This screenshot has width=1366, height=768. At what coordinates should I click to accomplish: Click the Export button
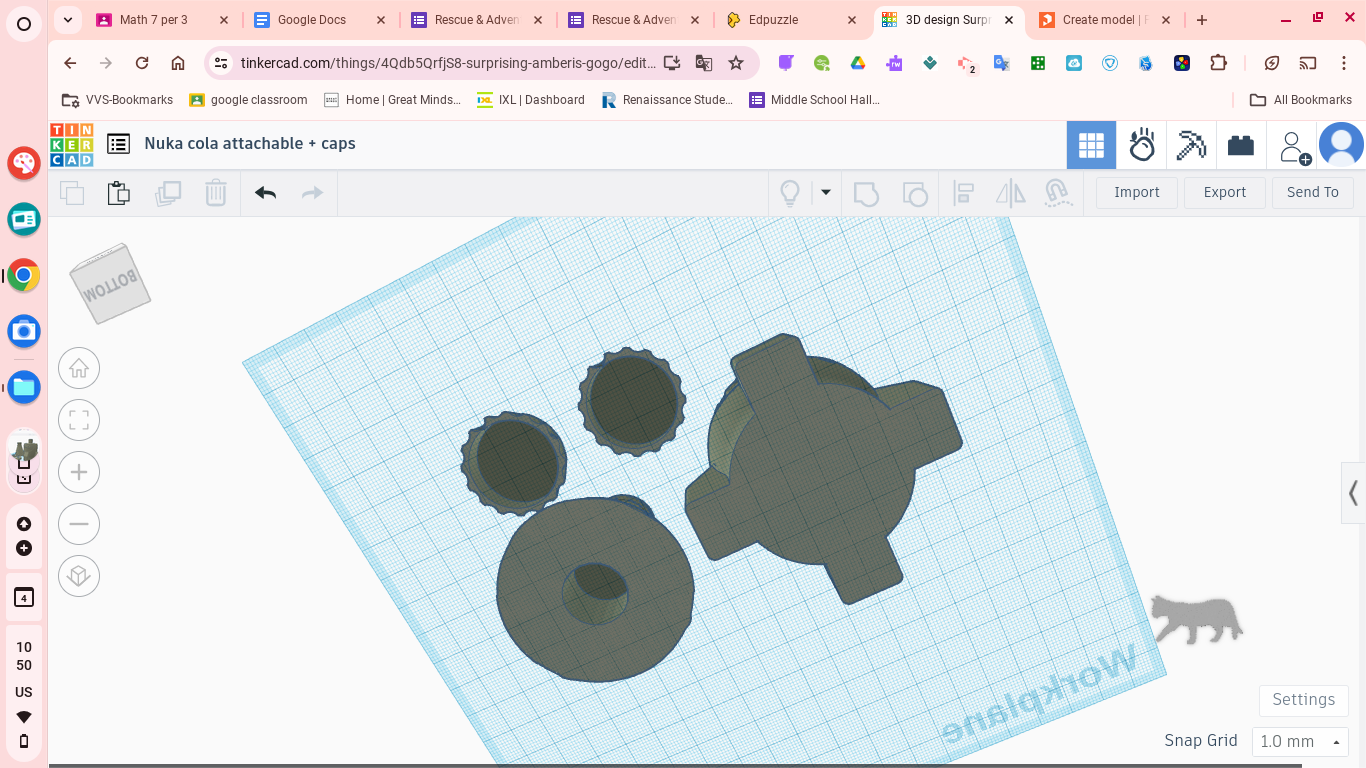[1225, 192]
